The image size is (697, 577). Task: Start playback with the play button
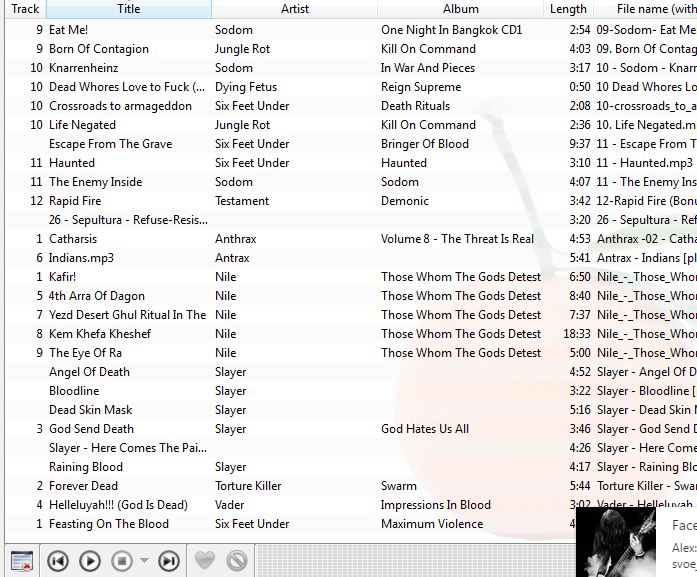tap(90, 561)
